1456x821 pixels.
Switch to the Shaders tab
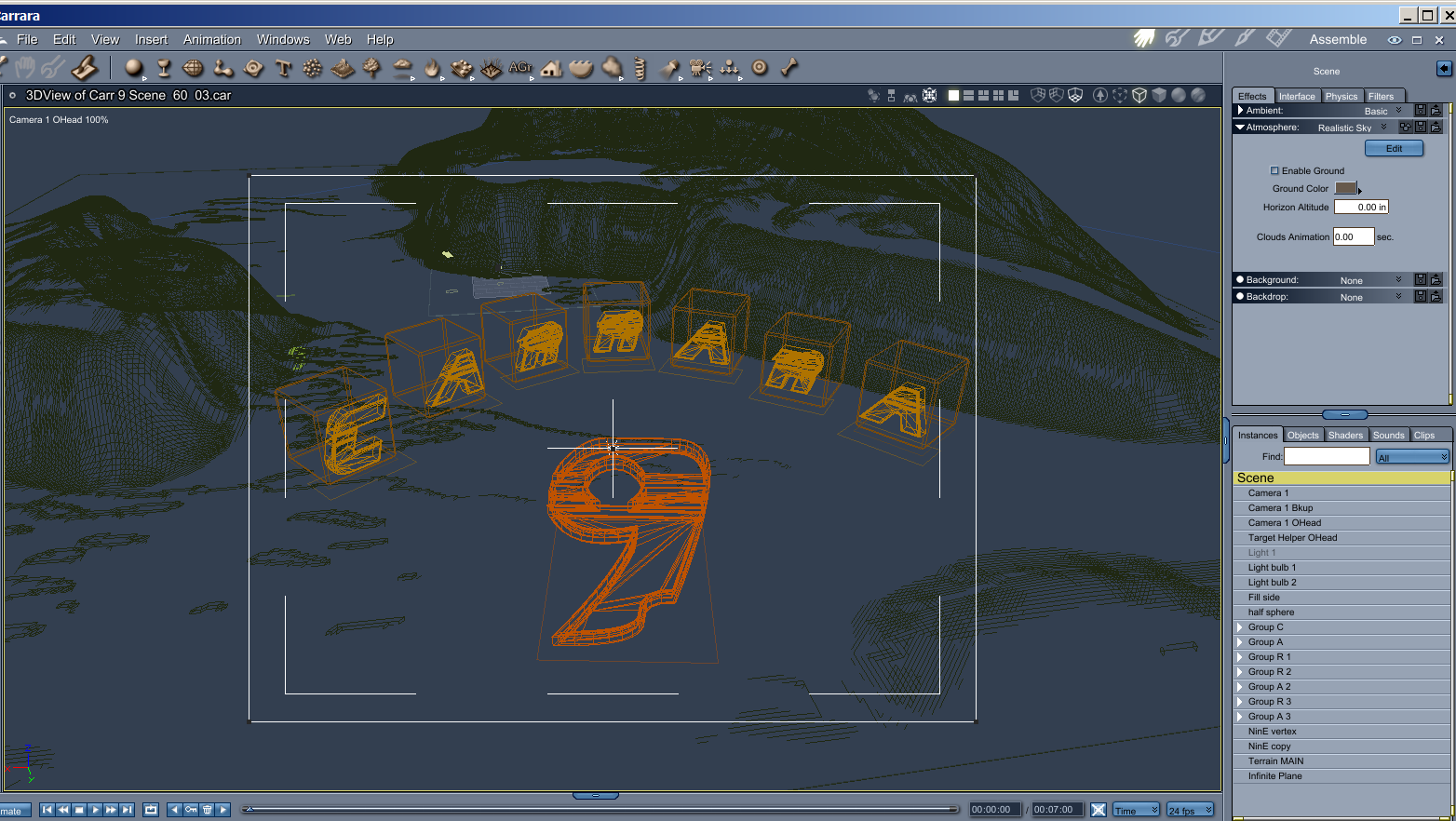point(1345,435)
